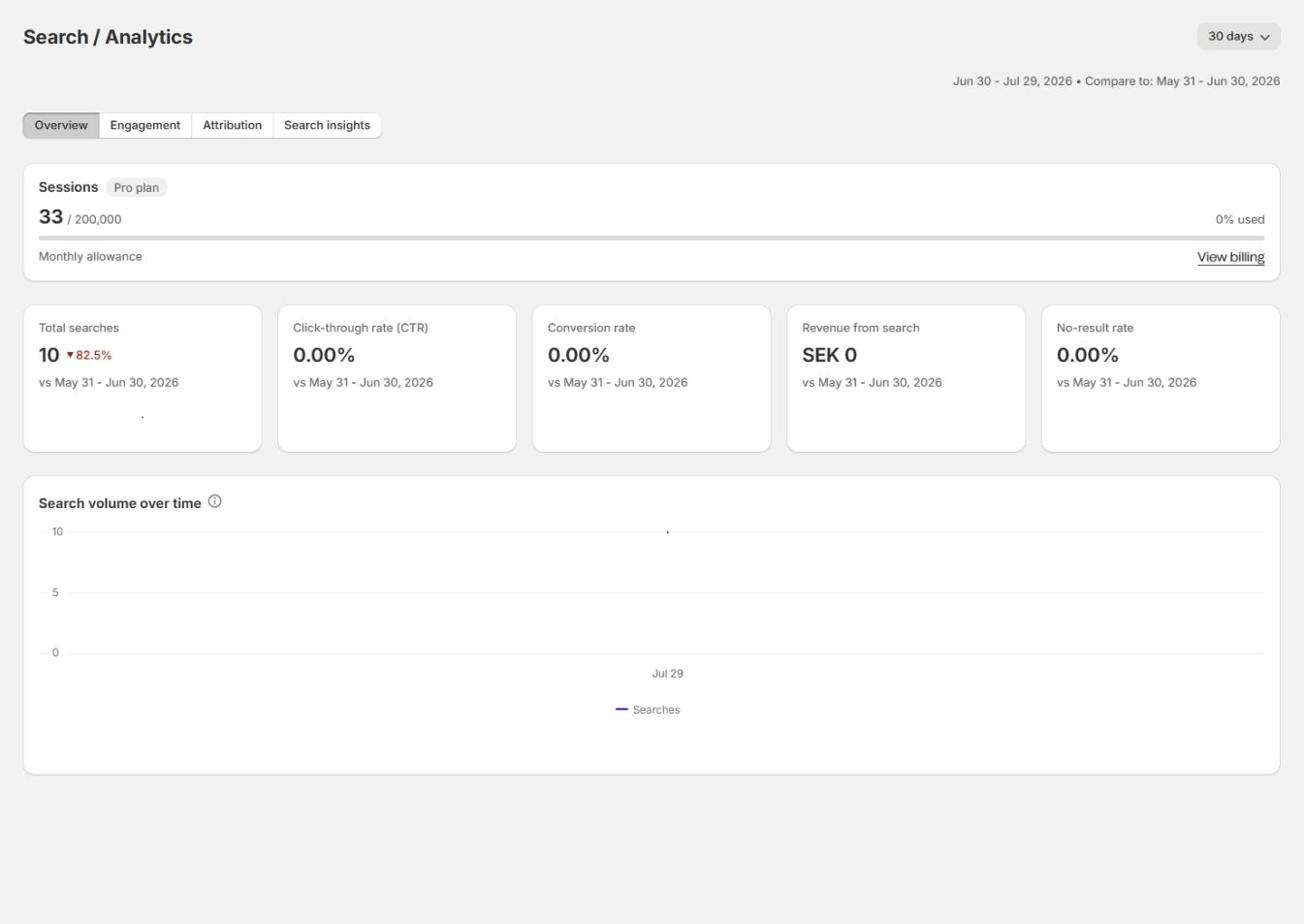Click the Search volume over time heading
The image size is (1304, 924).
120,503
